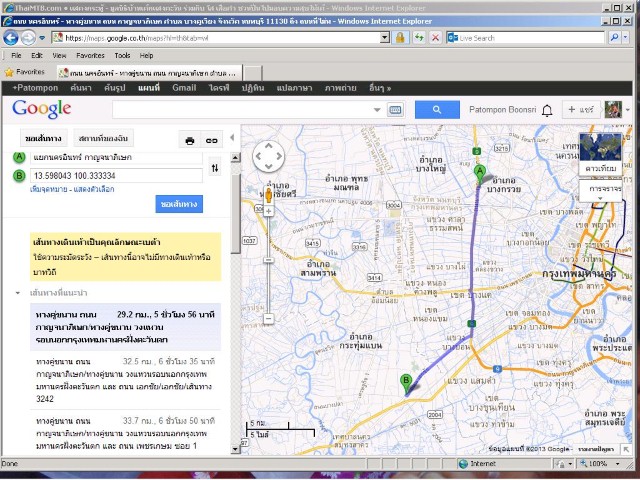Click the satellite view thumbnail
Image resolution: width=640 pixels, height=480 pixels.
click(x=600, y=153)
